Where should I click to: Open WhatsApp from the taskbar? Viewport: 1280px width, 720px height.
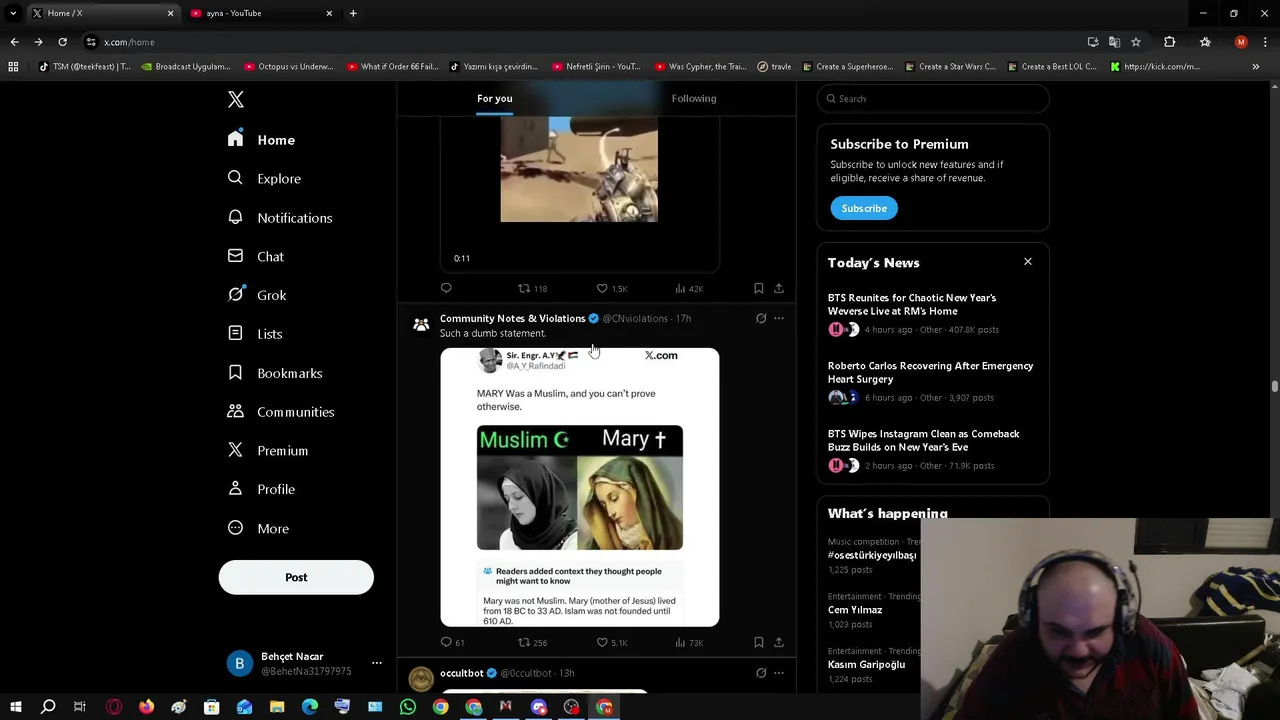click(408, 707)
